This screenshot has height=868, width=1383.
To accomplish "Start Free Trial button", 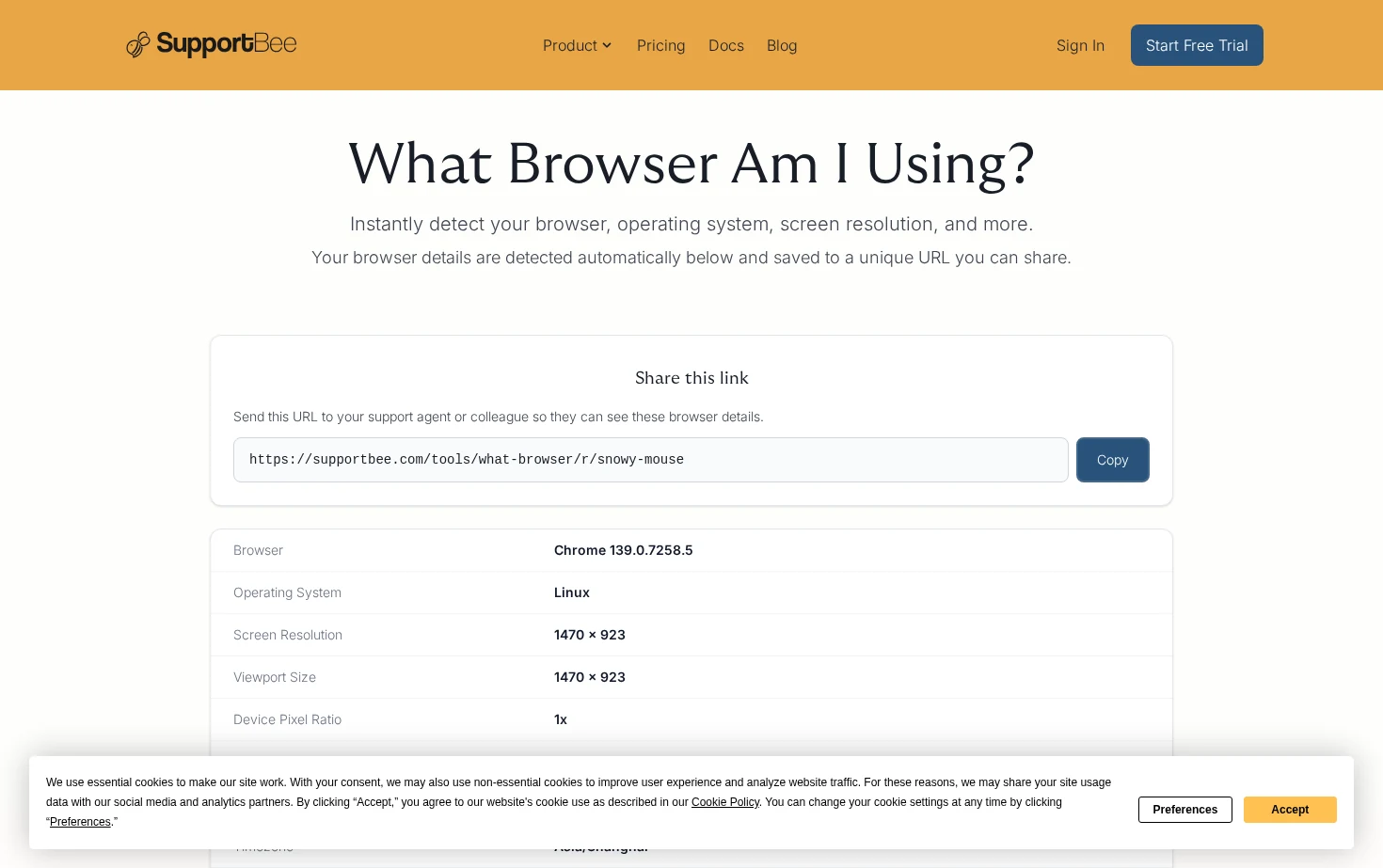I will coord(1197,45).
